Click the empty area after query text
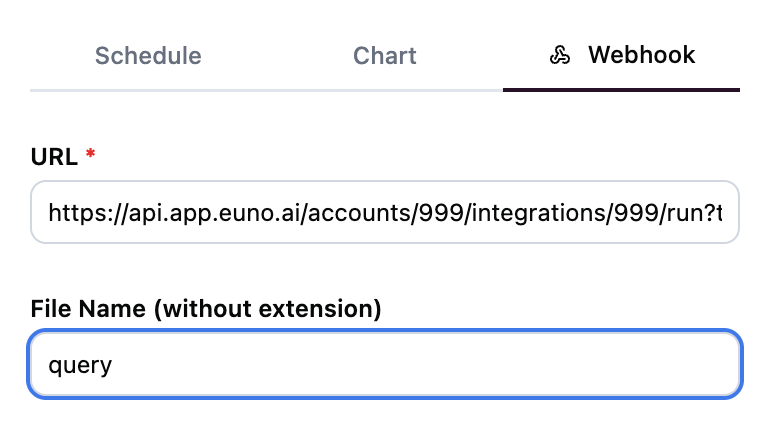This screenshot has height=430, width=762. 420,366
